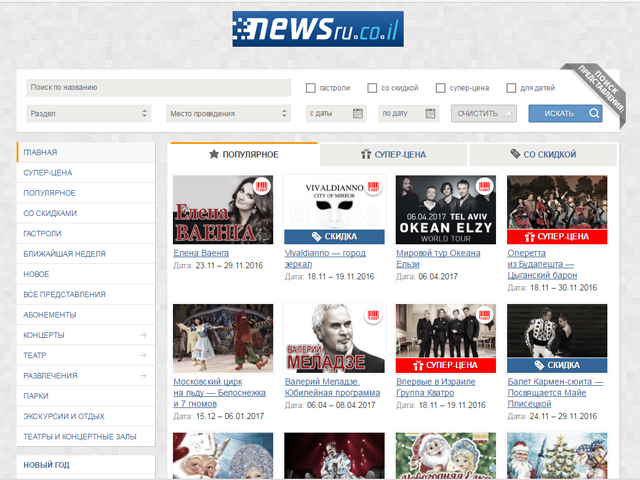Viewport: 640px width, 480px height.
Task: Select Супер-цена in the sidebar
Action: 86,173
